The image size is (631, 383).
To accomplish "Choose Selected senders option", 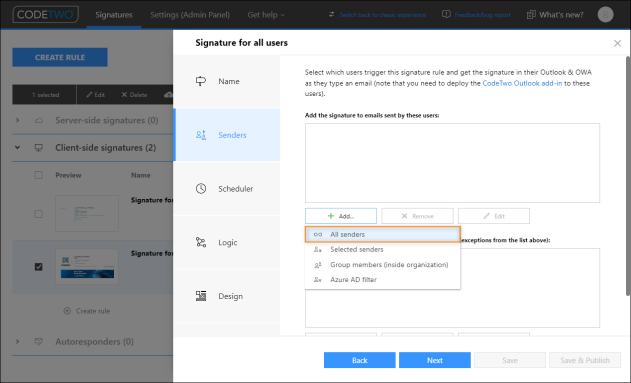I will pos(383,249).
